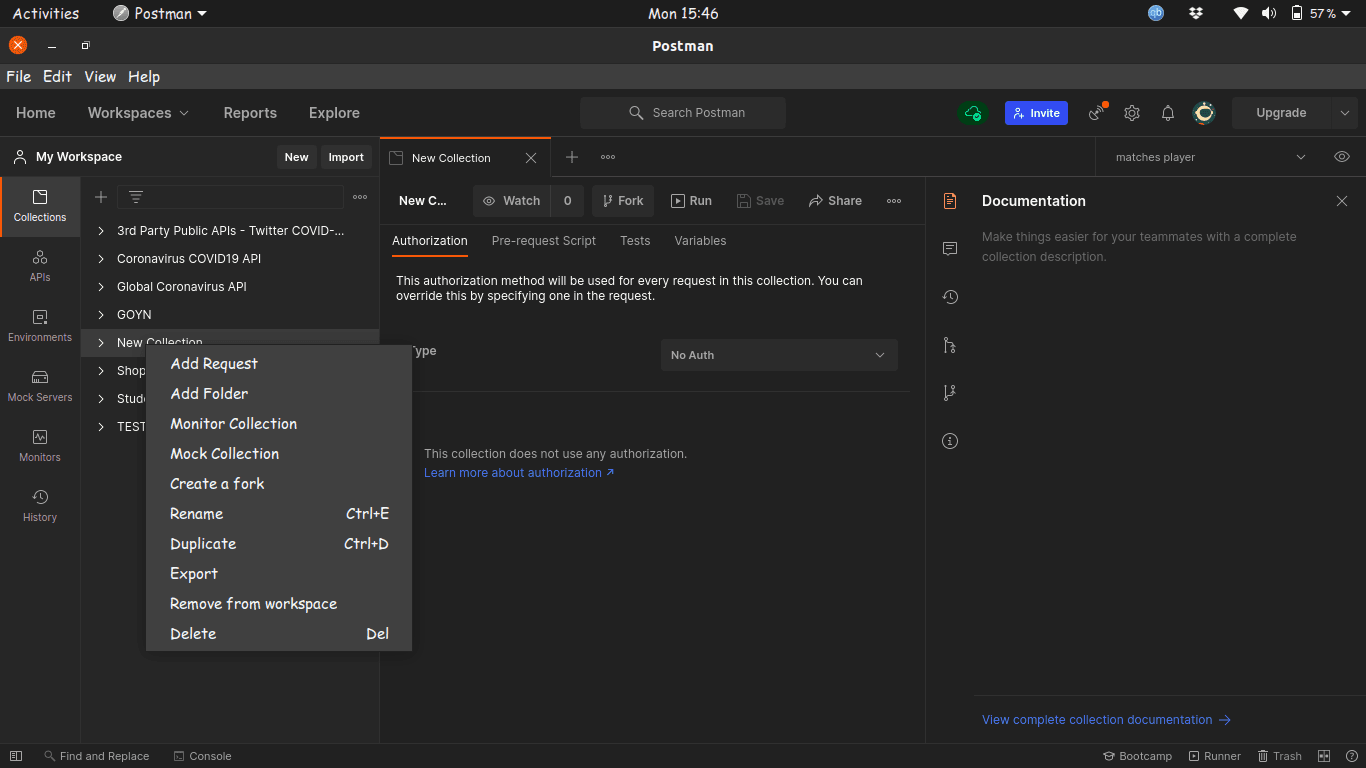This screenshot has width=1366, height=768.
Task: Open the History sidebar section
Action: coord(40,506)
